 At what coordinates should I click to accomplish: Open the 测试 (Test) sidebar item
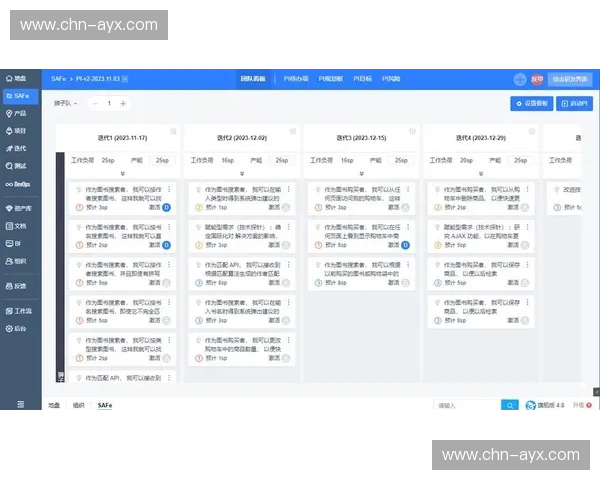tap(16, 166)
